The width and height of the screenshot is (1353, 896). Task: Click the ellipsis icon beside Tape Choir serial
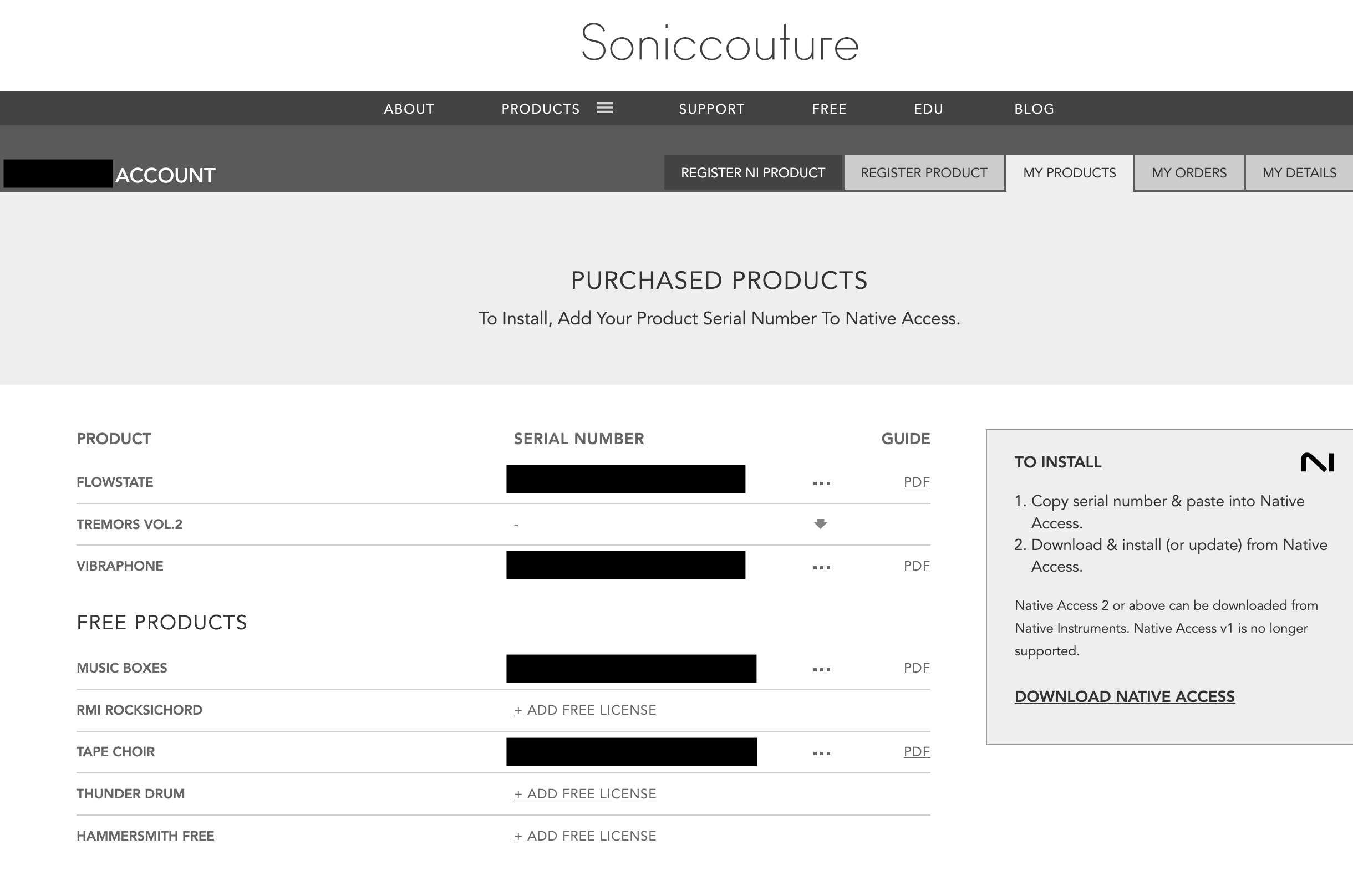(x=822, y=752)
